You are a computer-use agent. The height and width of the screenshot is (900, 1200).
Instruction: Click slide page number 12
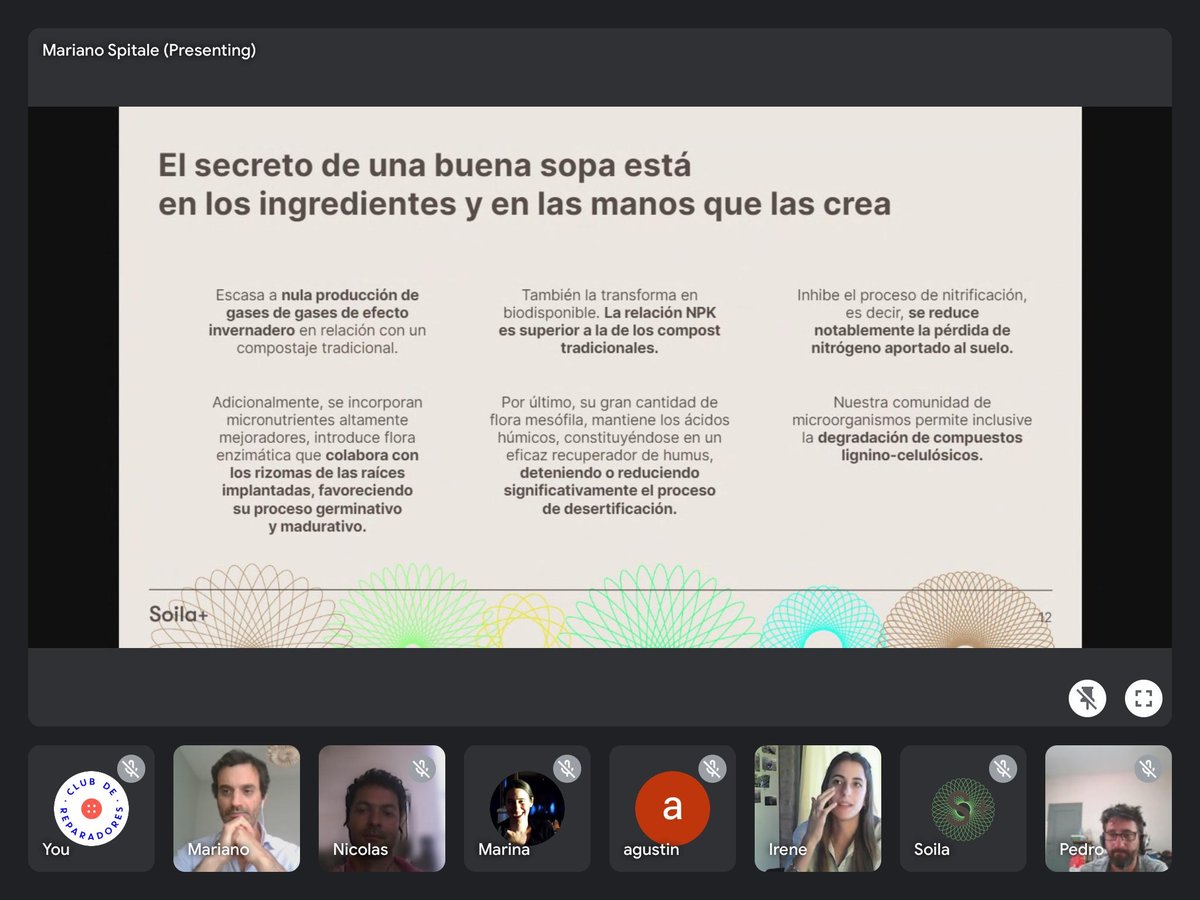[x=1045, y=617]
